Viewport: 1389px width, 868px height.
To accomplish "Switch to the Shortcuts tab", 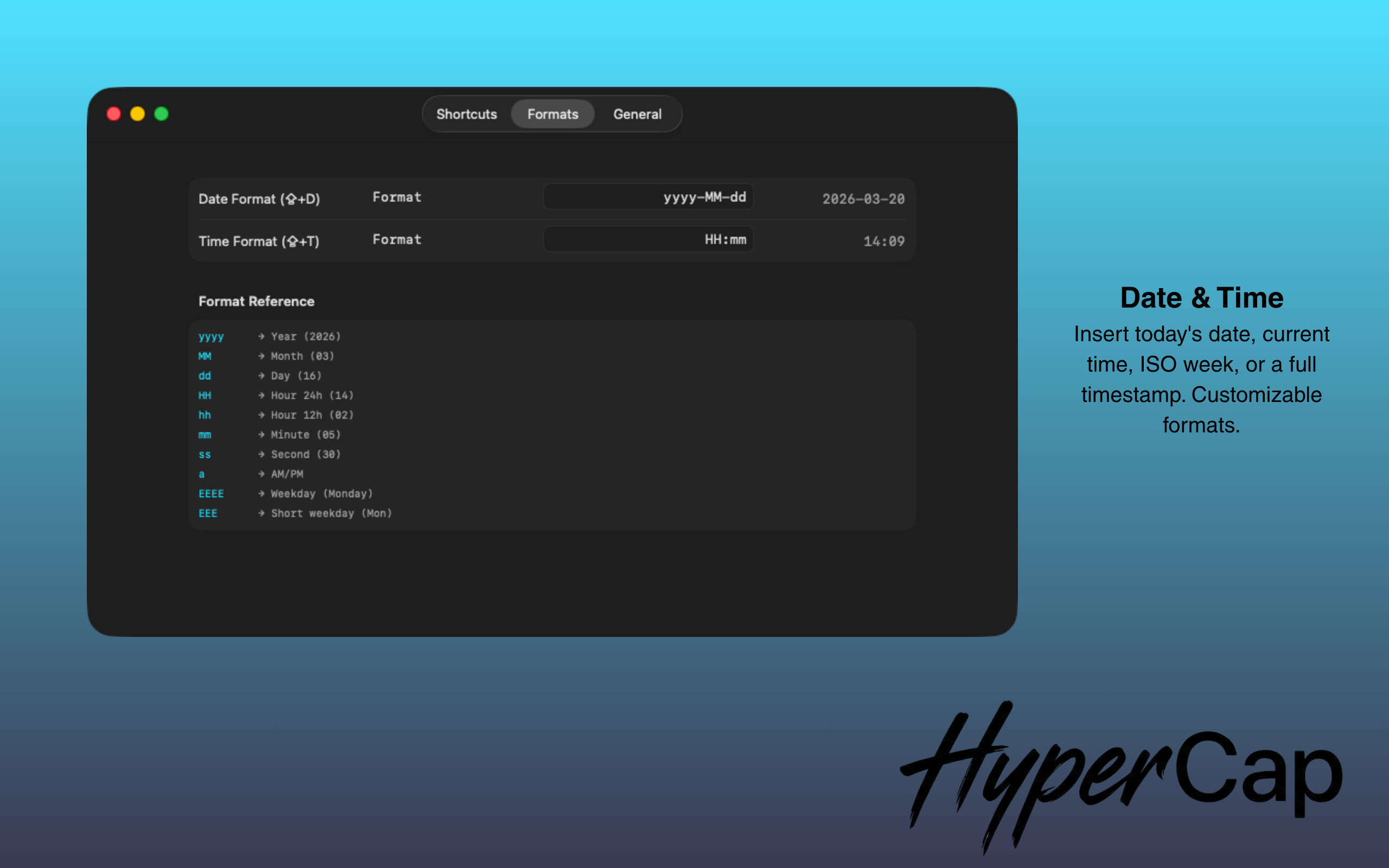I will point(466,114).
